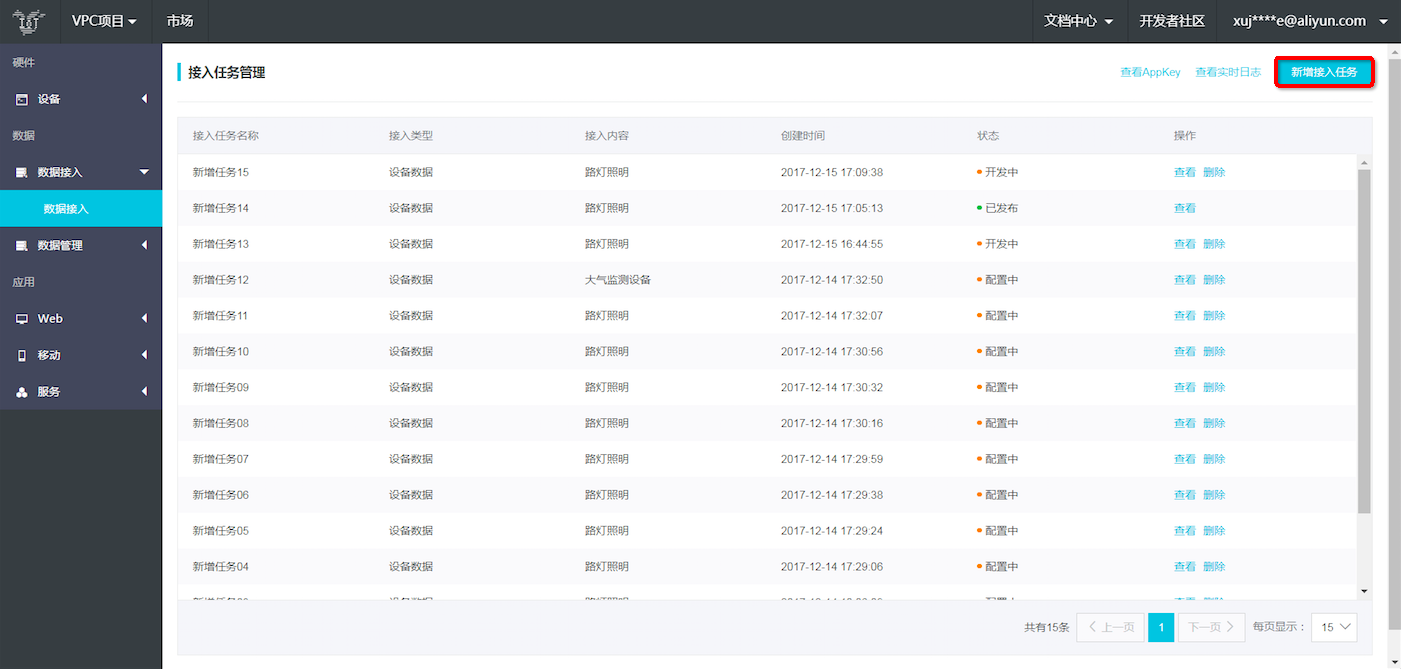Image resolution: width=1401 pixels, height=669 pixels.
Task: Click the 上一页 pagination button
Action: tap(1110, 627)
